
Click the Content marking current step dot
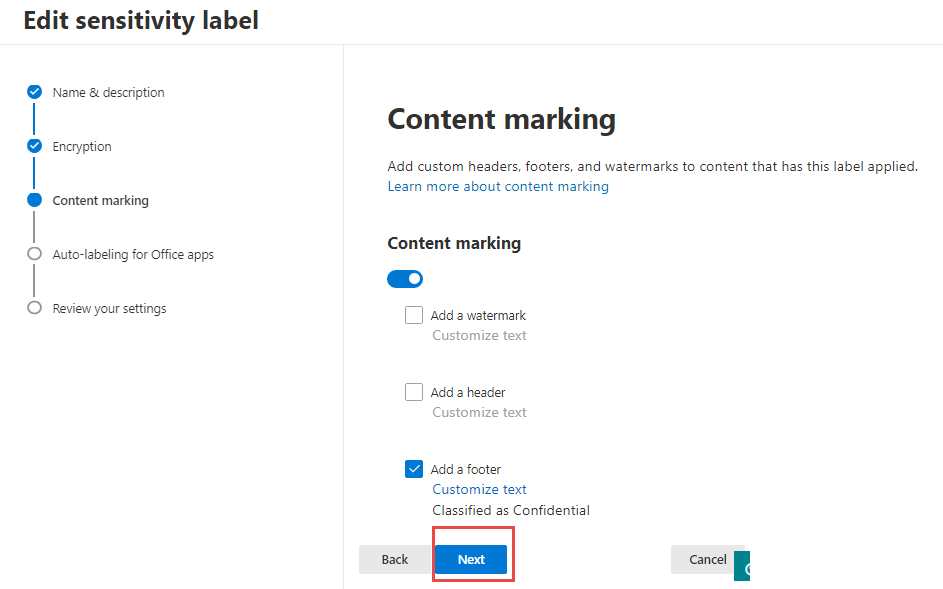34,200
